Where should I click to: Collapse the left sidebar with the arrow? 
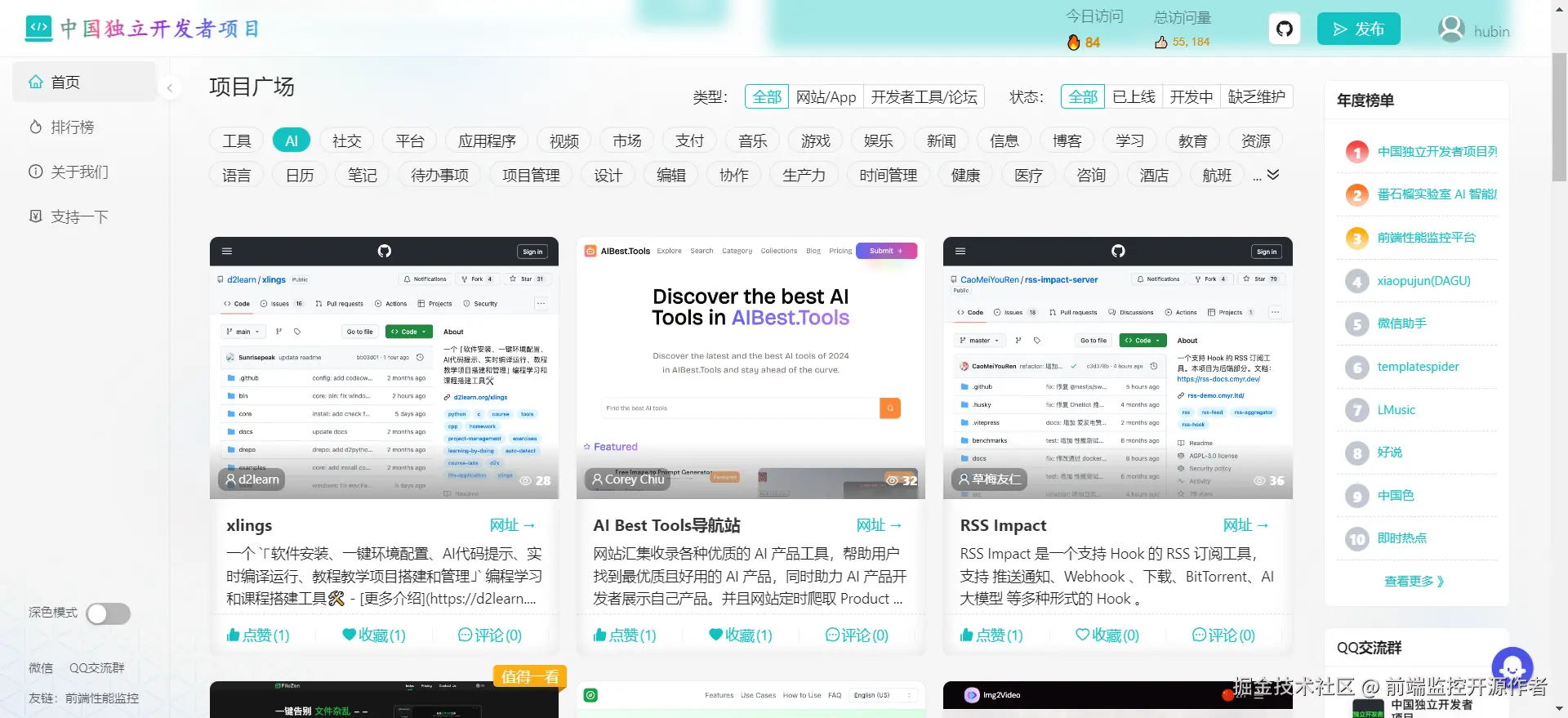click(x=169, y=87)
